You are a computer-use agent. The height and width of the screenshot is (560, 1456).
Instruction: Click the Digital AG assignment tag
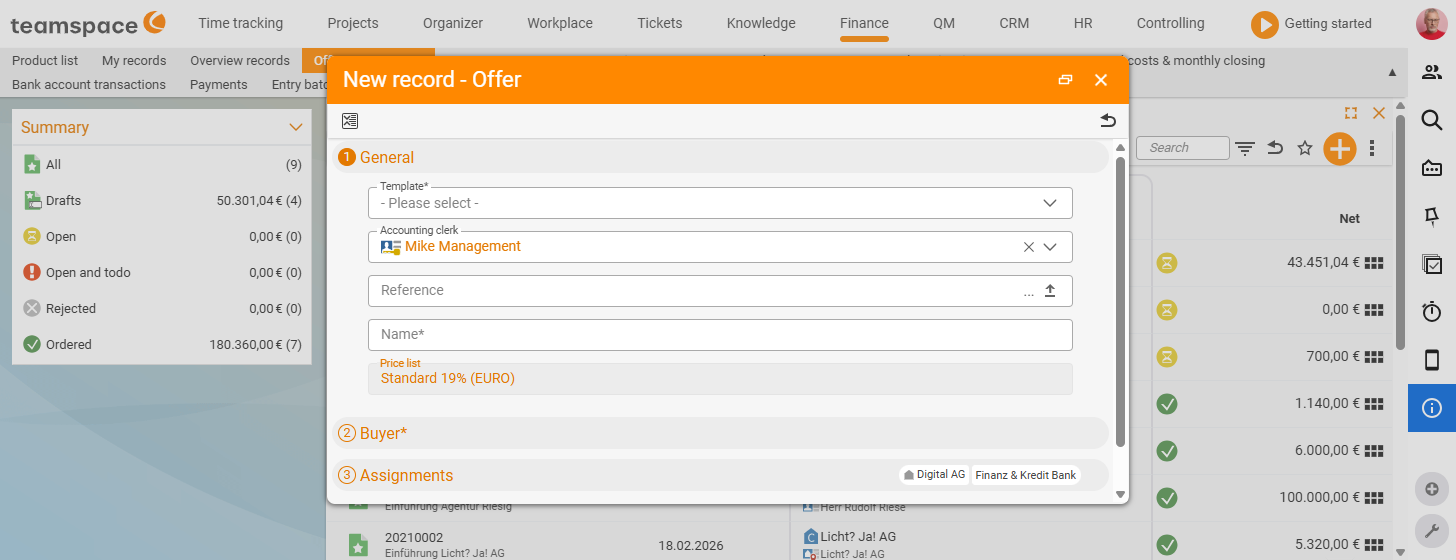click(934, 475)
